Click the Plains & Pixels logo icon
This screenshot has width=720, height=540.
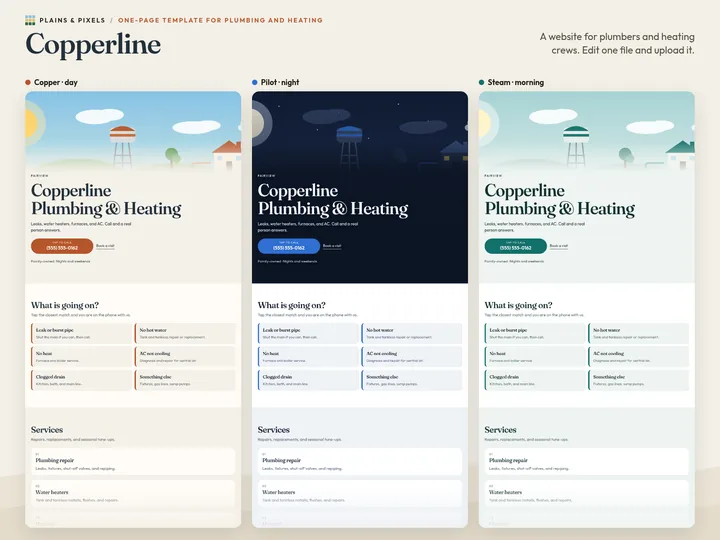(x=30, y=20)
